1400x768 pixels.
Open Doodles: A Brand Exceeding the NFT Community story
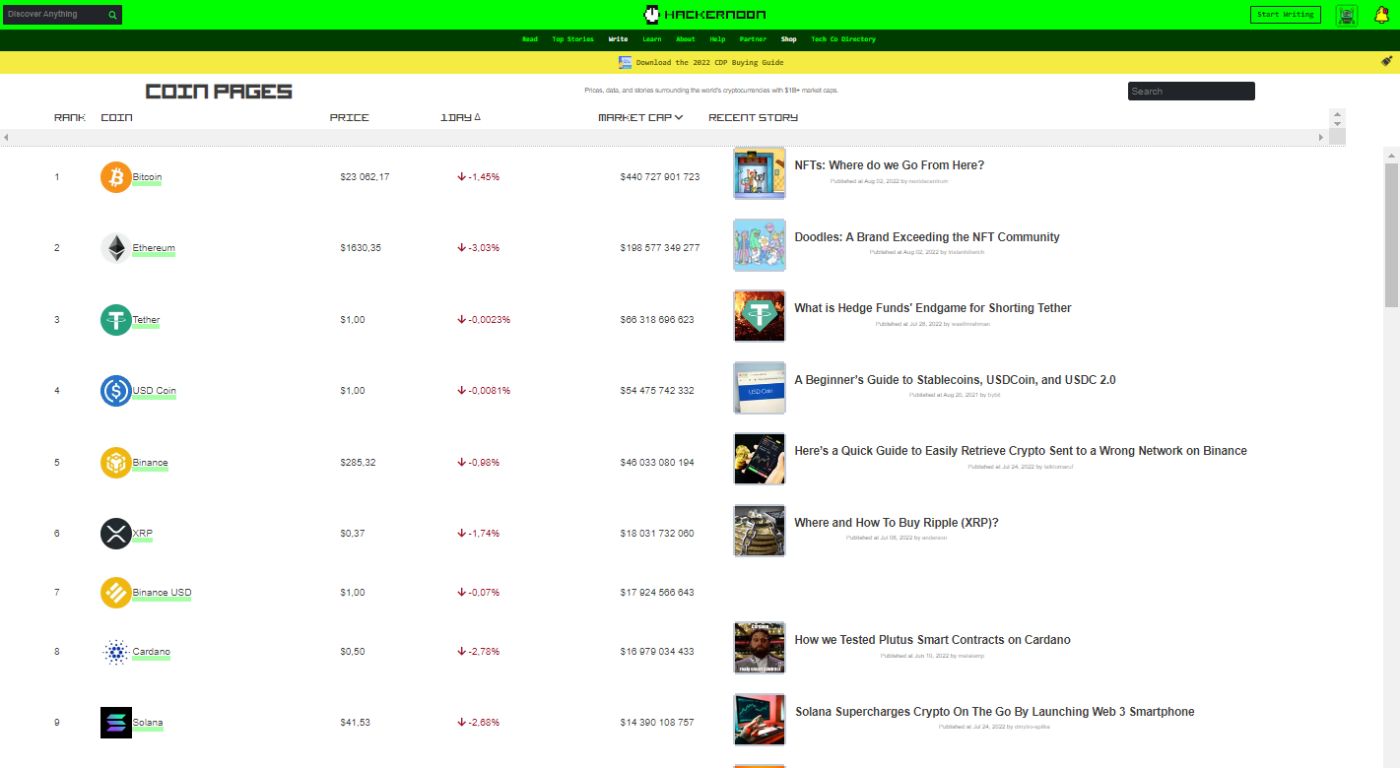[x=927, y=237]
